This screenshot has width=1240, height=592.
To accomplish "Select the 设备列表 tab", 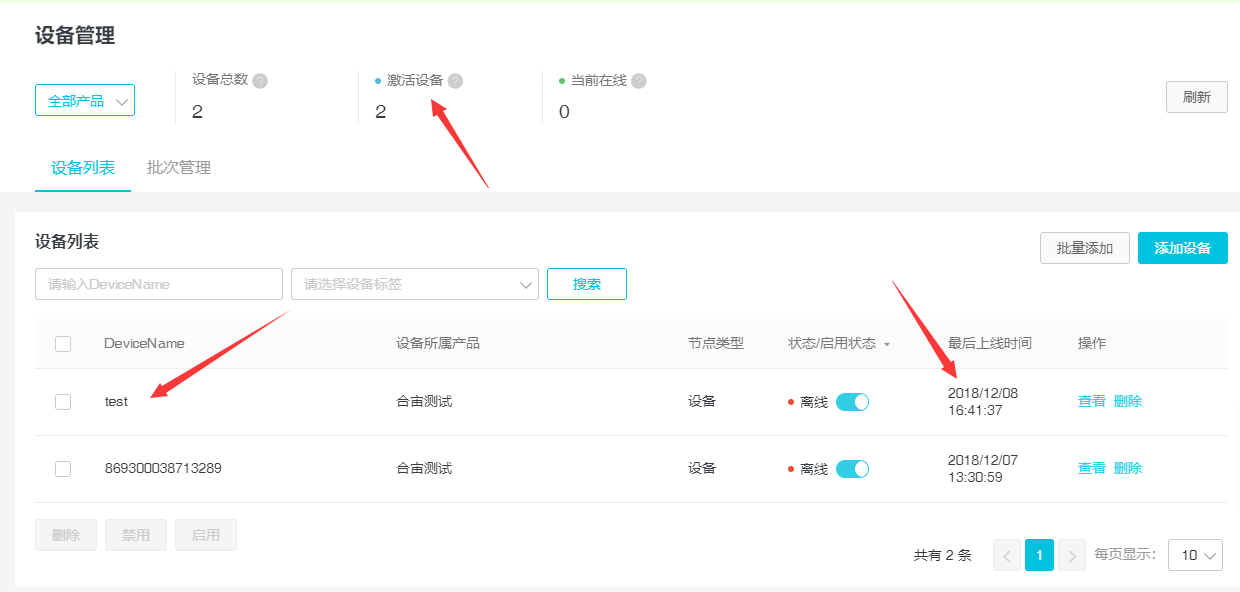I will [x=83, y=168].
